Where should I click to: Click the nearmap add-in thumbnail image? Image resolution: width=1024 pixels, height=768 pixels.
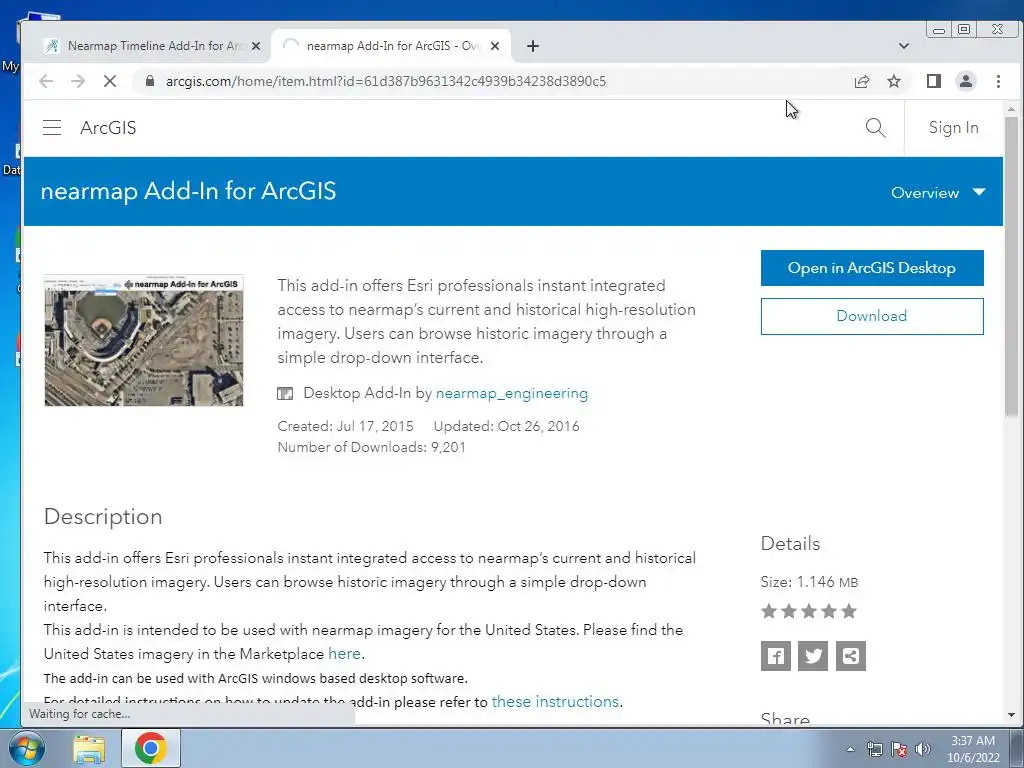[x=144, y=340]
